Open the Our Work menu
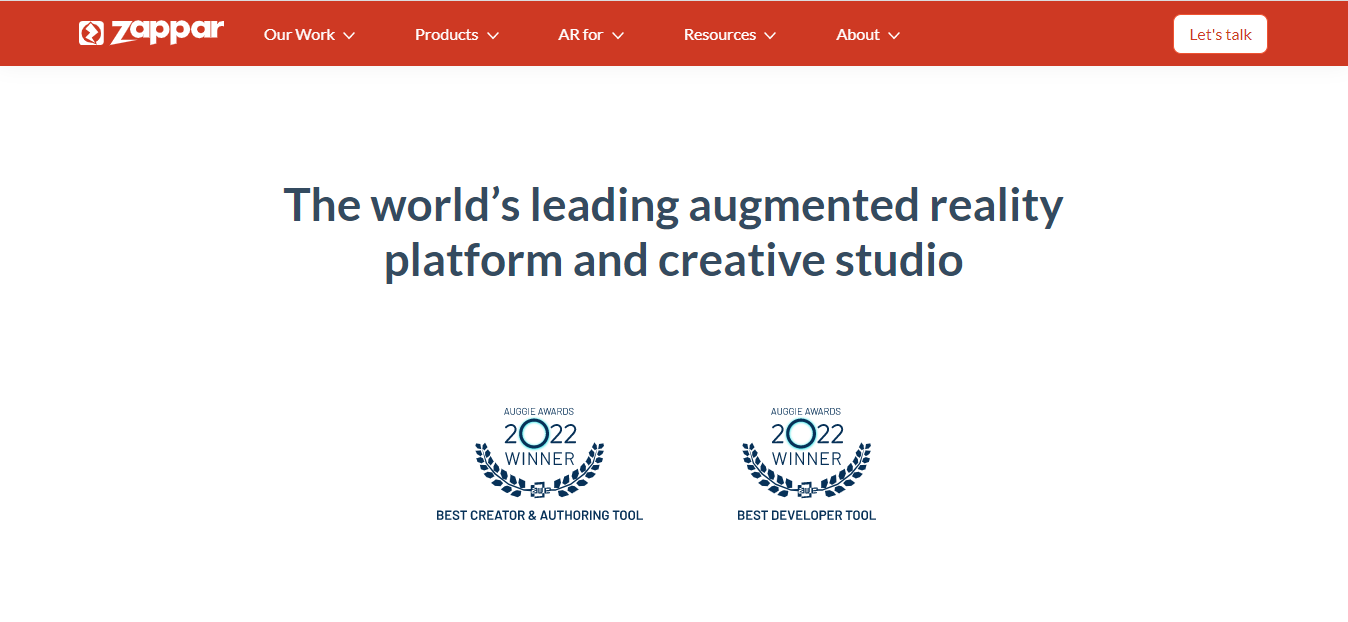 309,34
